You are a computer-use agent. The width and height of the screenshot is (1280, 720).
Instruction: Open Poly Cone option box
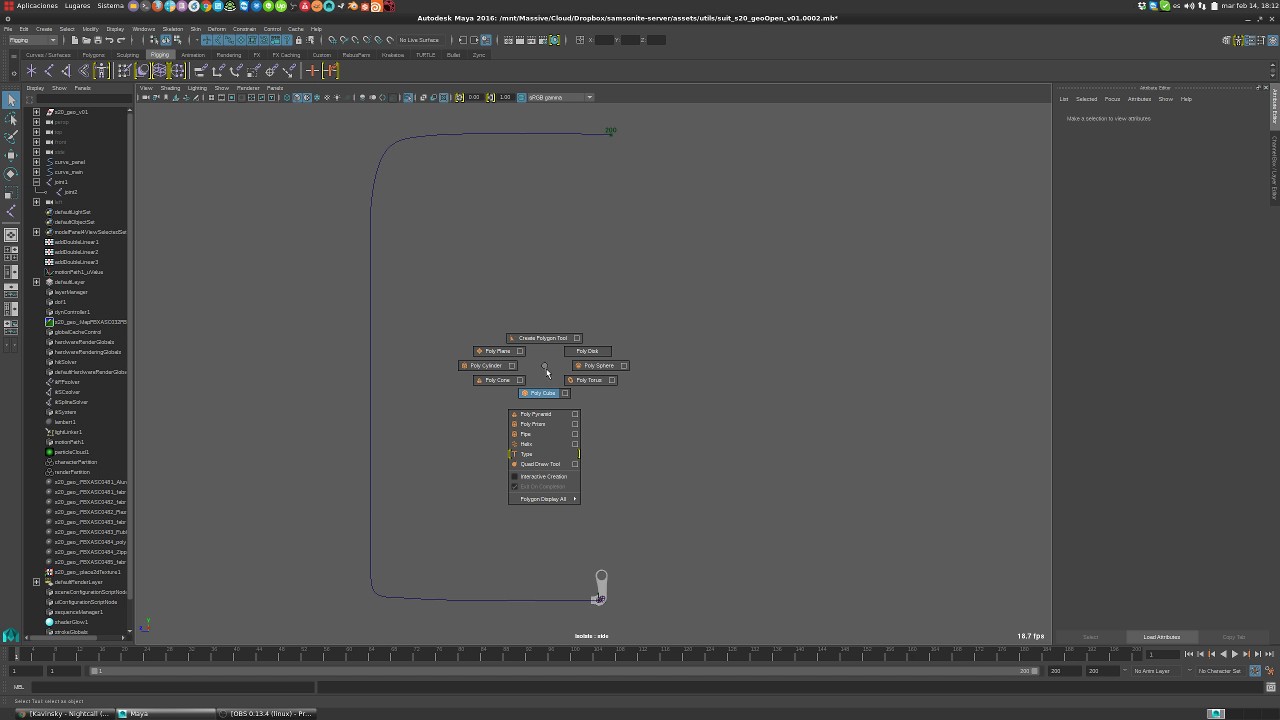pos(520,380)
